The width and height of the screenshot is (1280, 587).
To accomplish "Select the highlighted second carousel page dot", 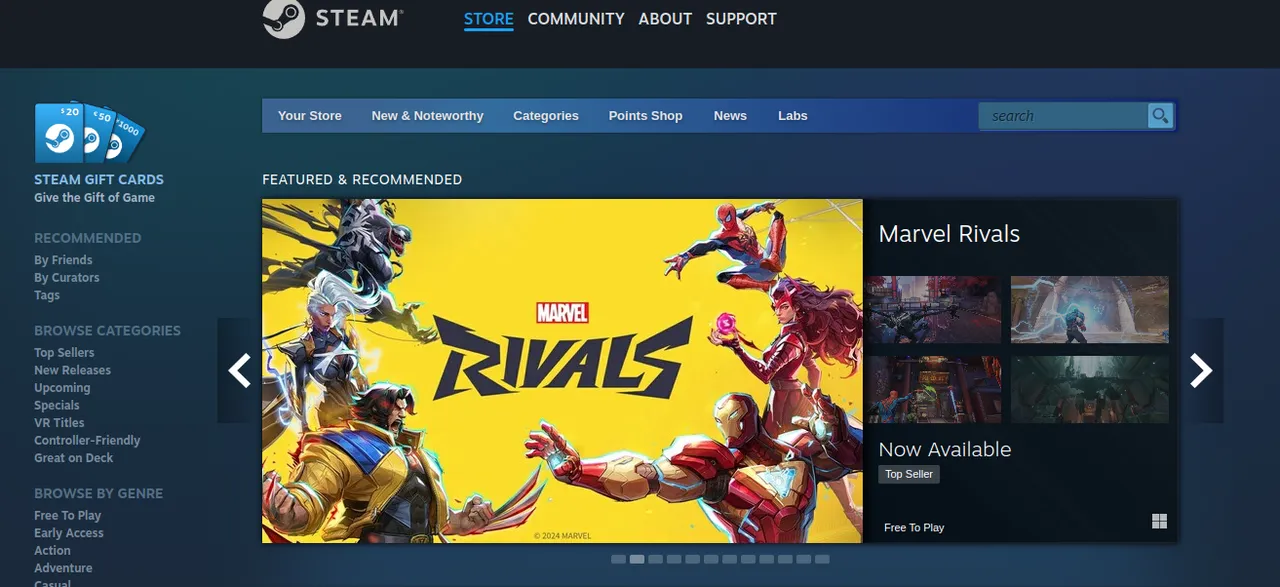I will [x=637, y=559].
